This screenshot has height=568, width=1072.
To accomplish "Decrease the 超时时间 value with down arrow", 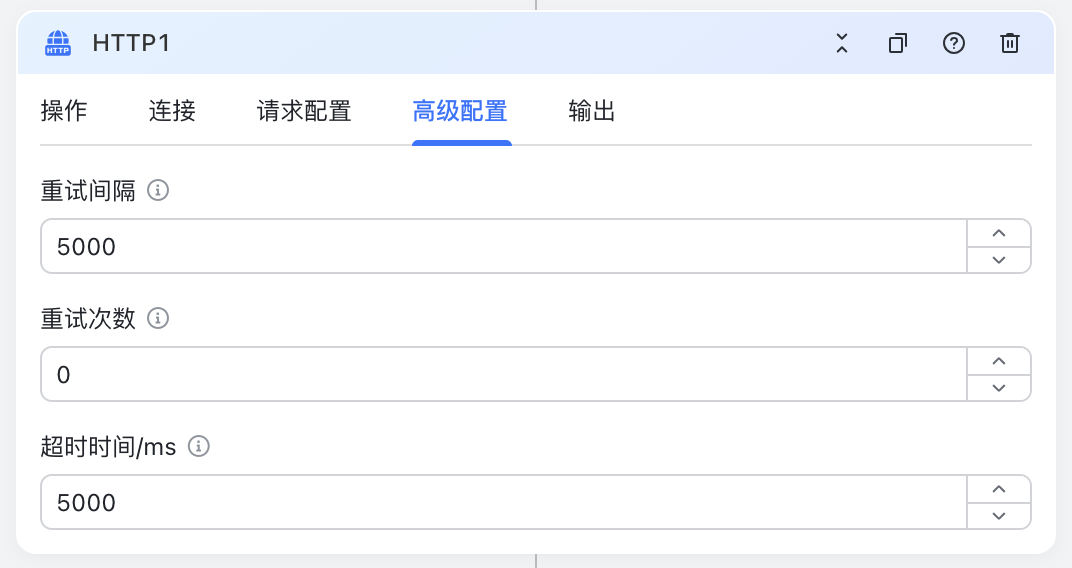I will point(999,515).
